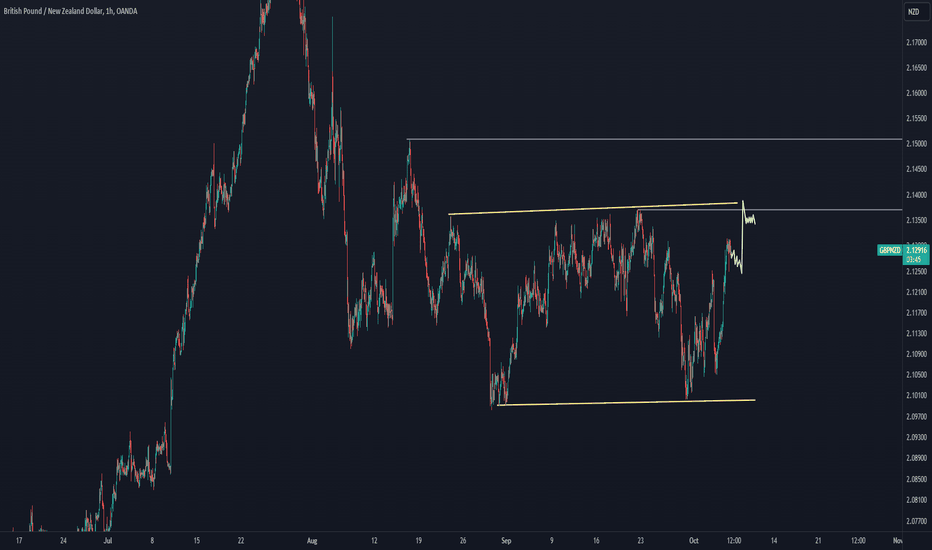Click the 2.11300 price axis label
The height and width of the screenshot is (550, 932).
click(916, 334)
